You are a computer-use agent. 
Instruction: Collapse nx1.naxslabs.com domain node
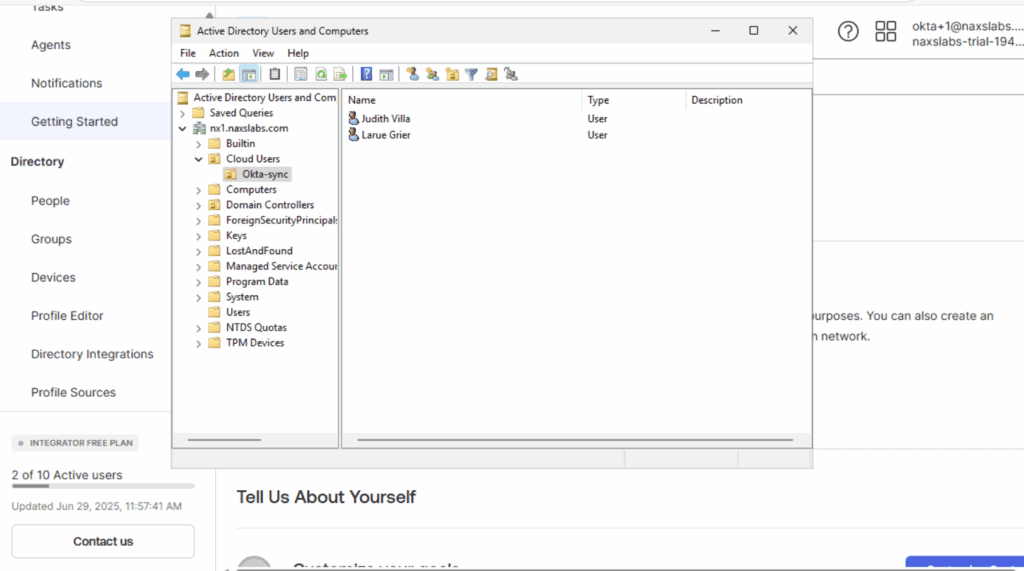pyautogui.click(x=183, y=129)
